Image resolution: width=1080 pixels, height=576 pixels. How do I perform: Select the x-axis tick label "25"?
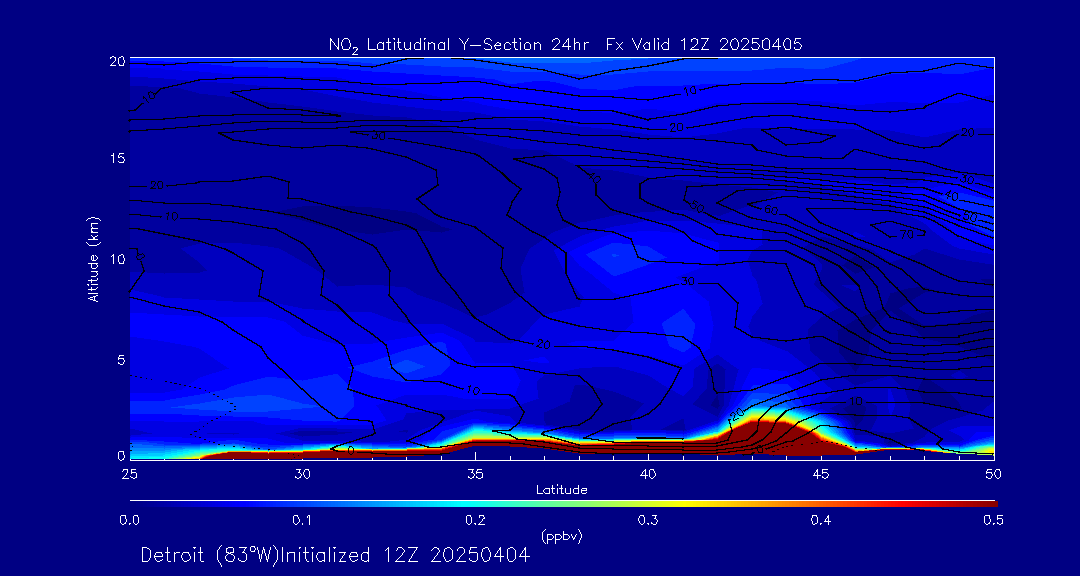[129, 474]
